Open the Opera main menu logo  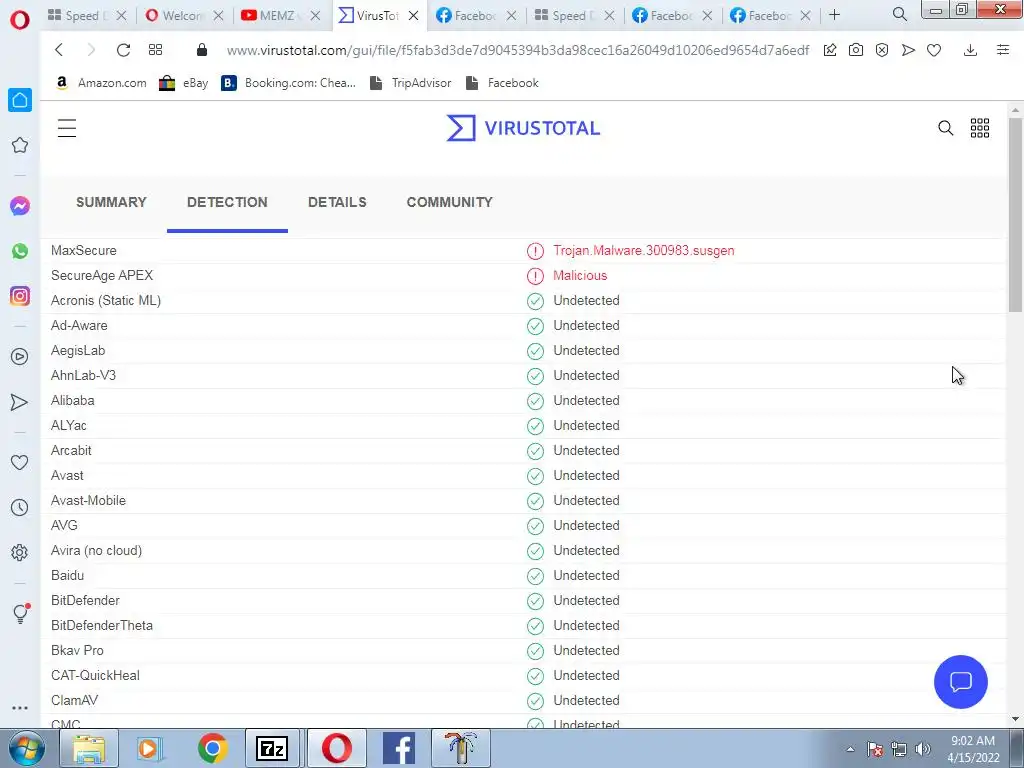pyautogui.click(x=20, y=20)
